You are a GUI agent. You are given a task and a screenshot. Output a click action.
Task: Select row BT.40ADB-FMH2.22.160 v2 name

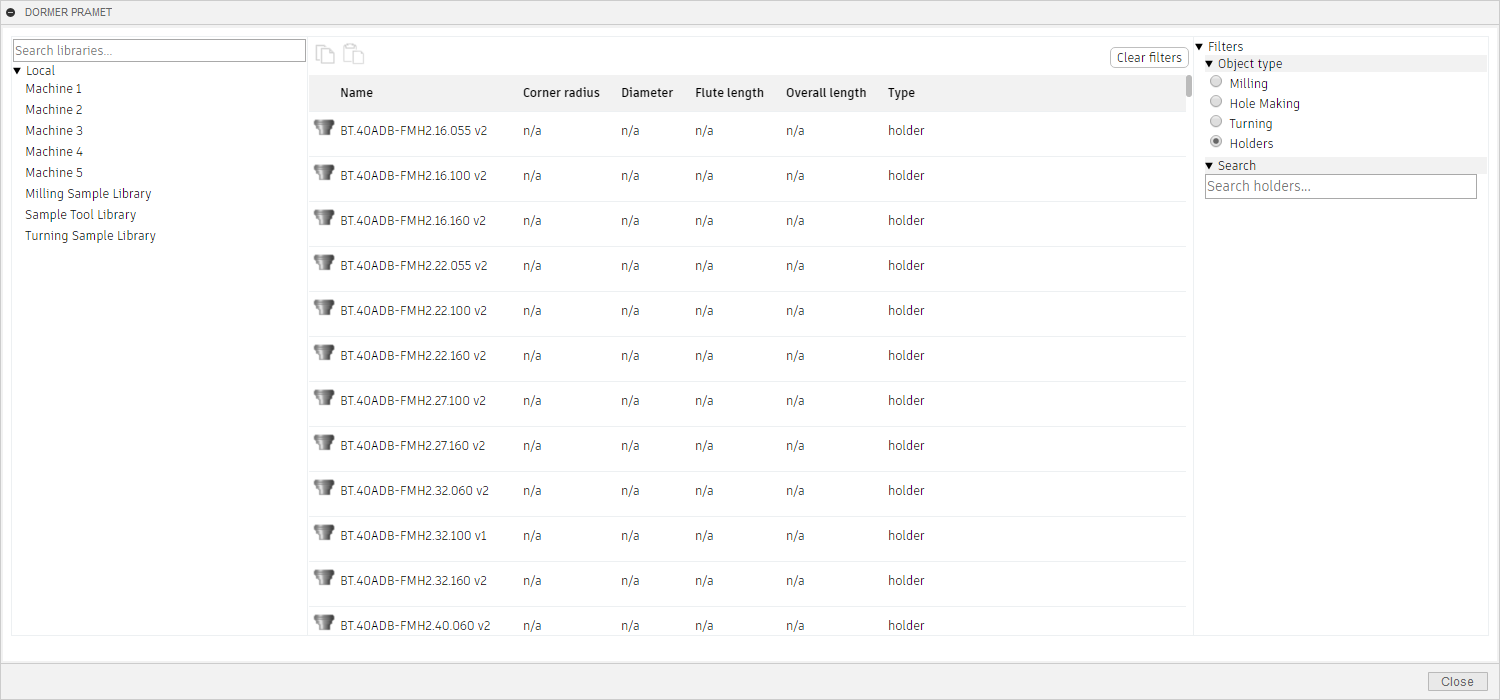click(413, 356)
